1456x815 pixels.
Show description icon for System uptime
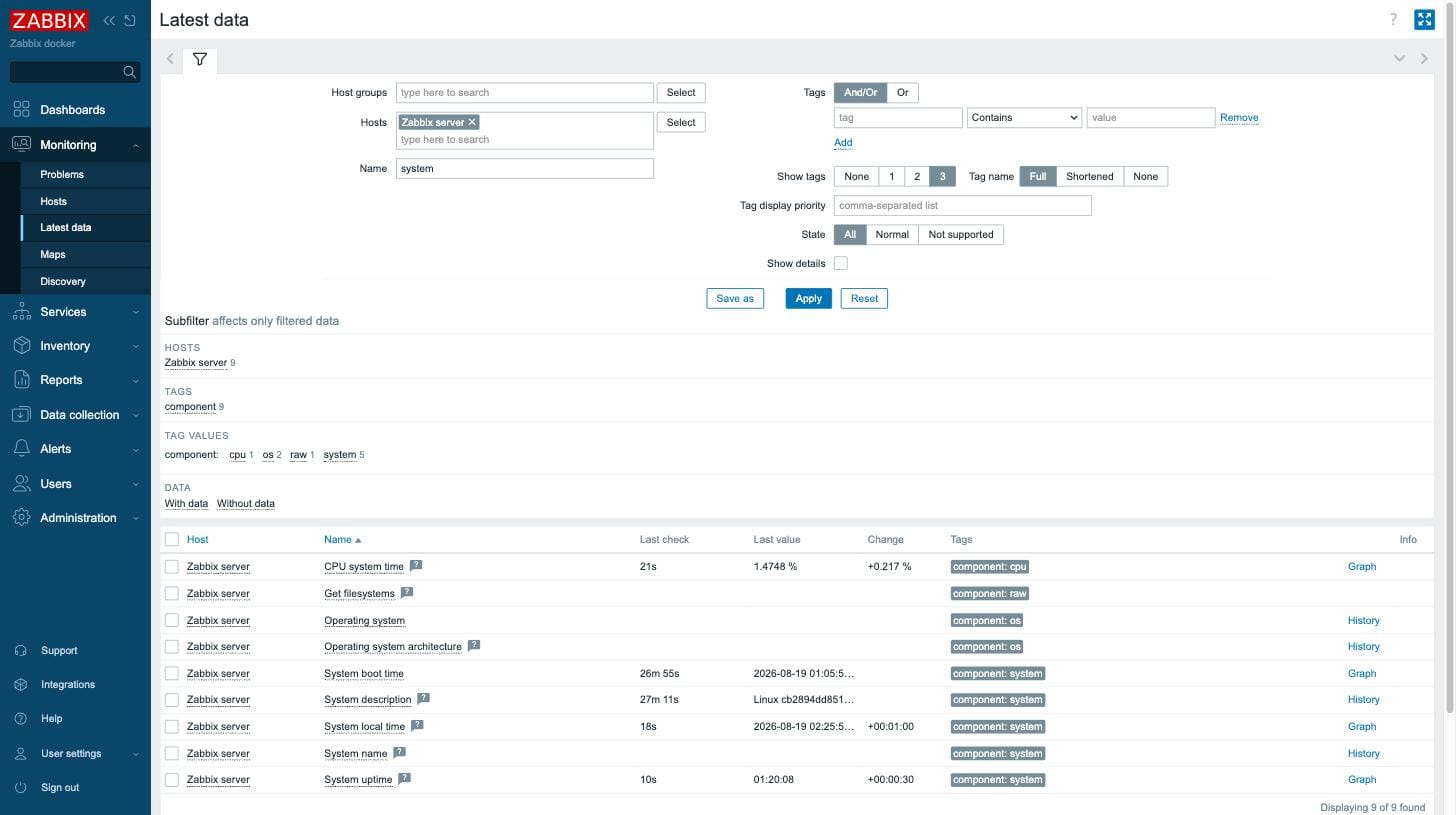pos(404,778)
